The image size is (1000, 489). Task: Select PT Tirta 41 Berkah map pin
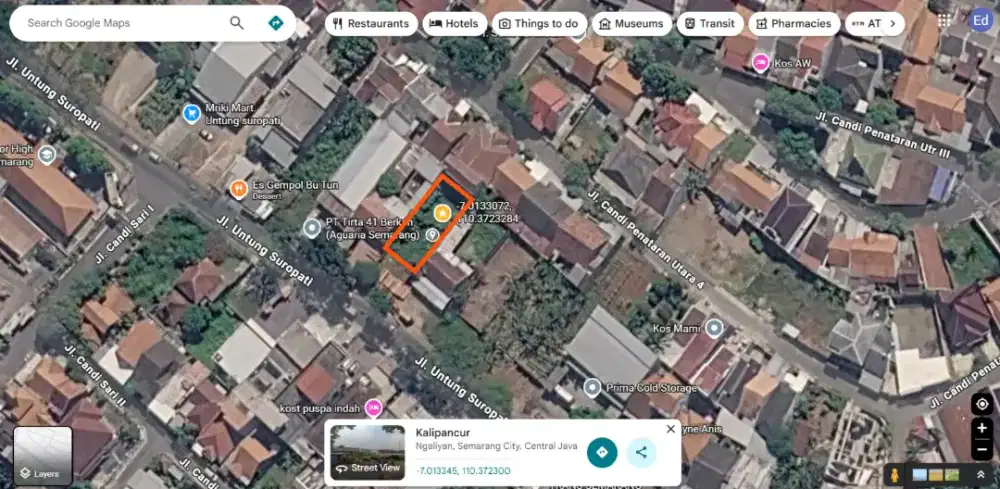pos(312,228)
